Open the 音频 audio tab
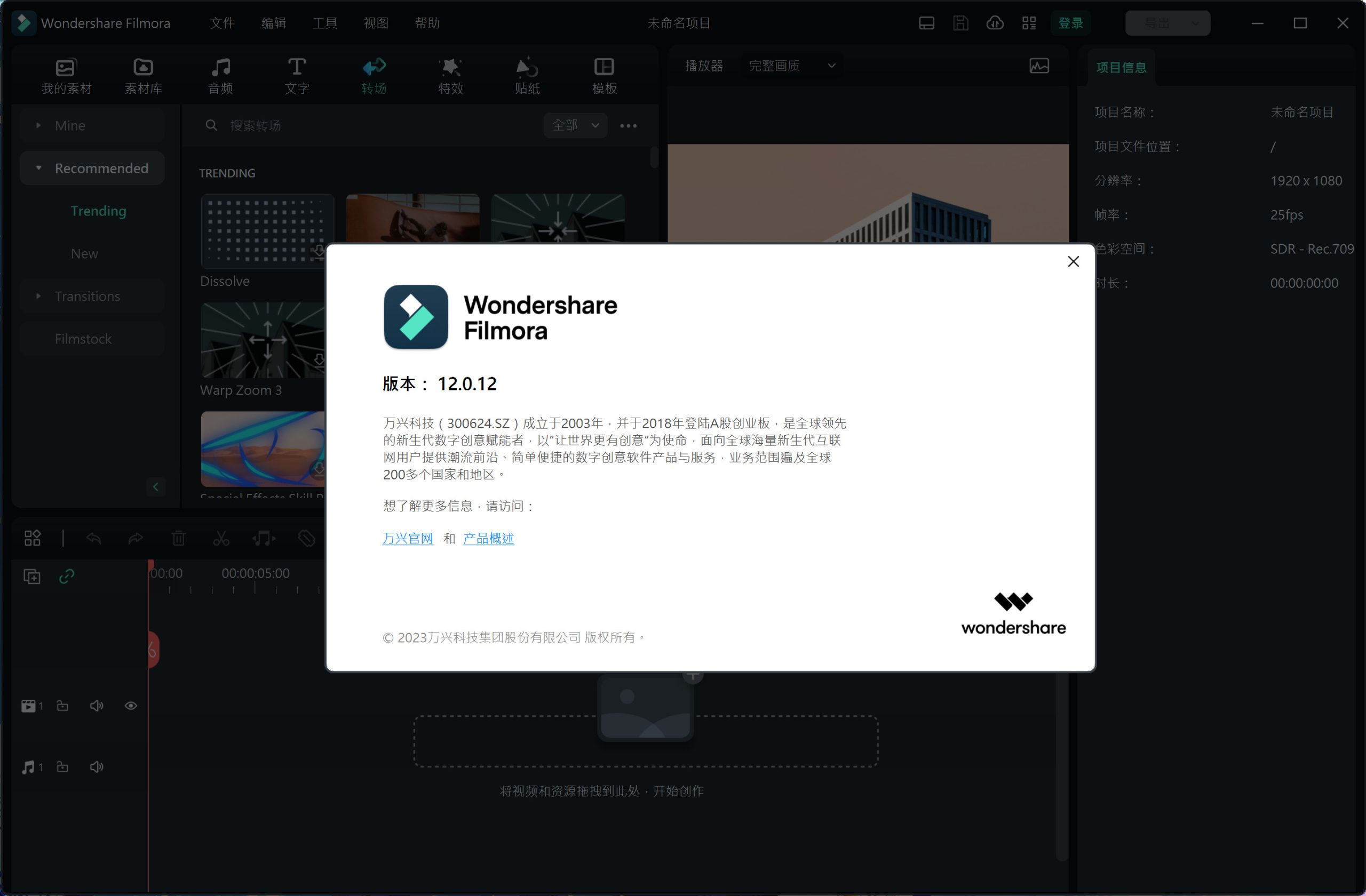Viewport: 1366px width, 896px height. (220, 76)
